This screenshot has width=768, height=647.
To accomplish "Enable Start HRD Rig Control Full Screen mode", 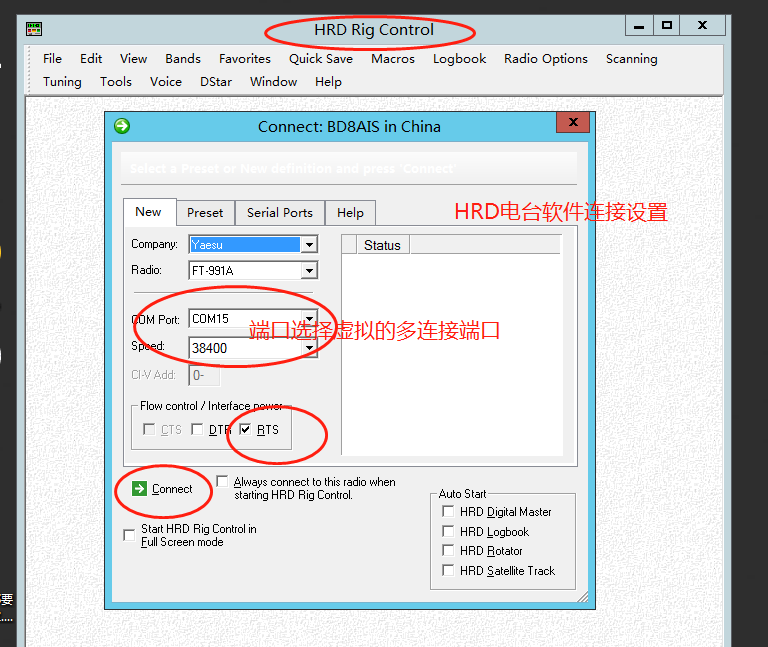I will [129, 535].
